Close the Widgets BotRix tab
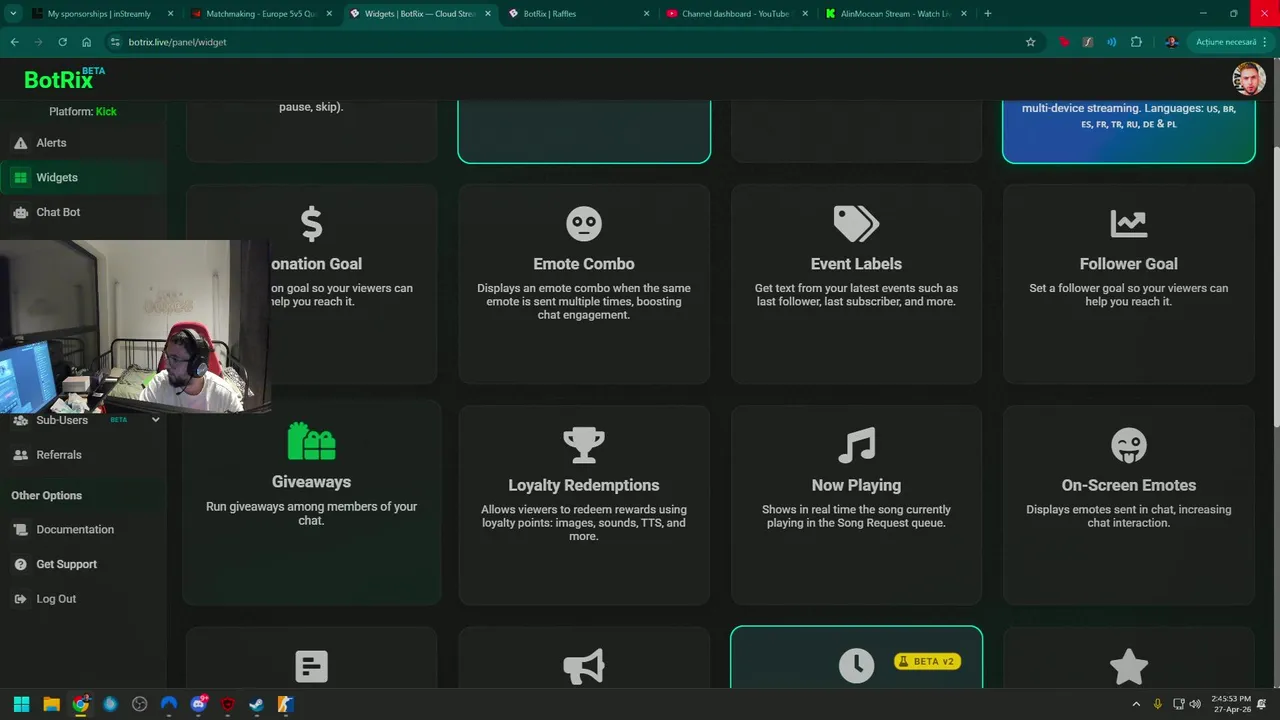The height and width of the screenshot is (720, 1280). tap(488, 14)
